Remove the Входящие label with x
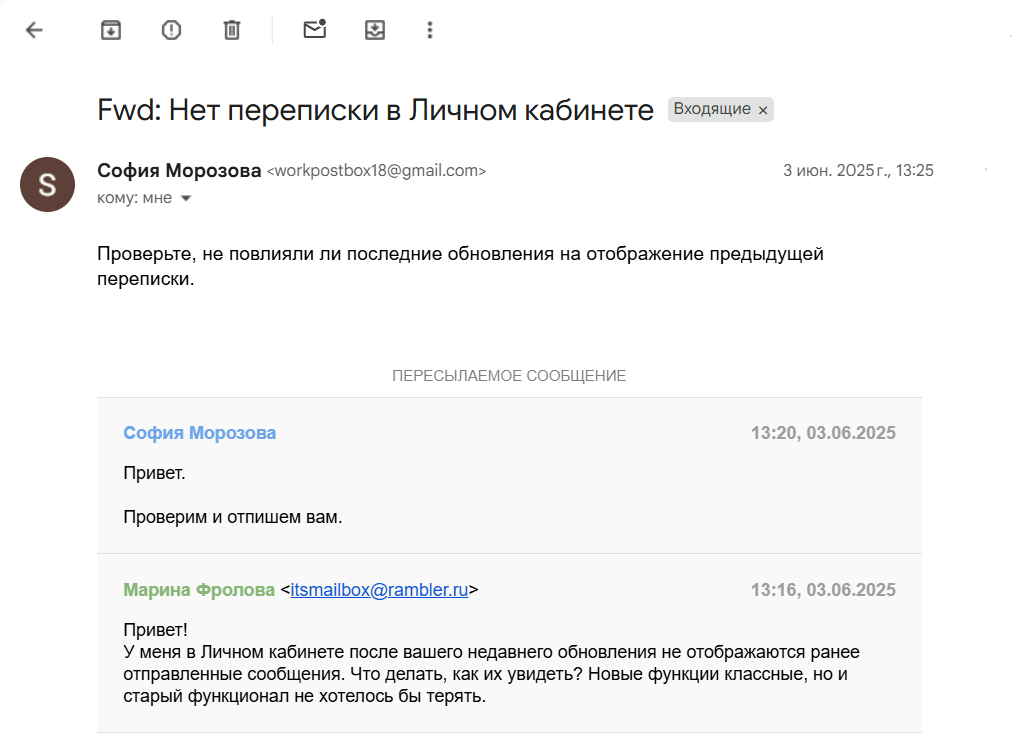Image resolution: width=1020 pixels, height=753 pixels. pos(763,110)
